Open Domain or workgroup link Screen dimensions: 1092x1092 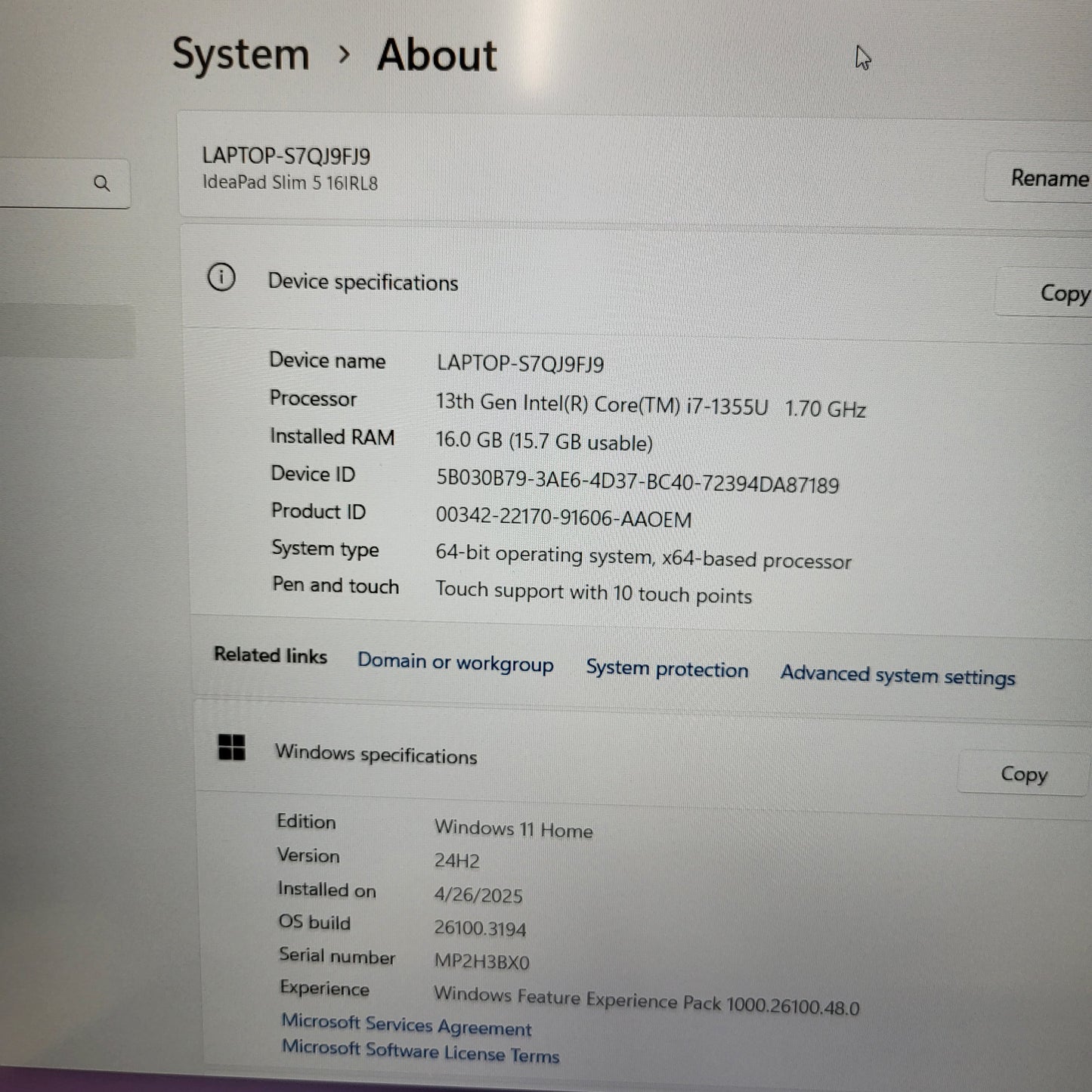(456, 663)
